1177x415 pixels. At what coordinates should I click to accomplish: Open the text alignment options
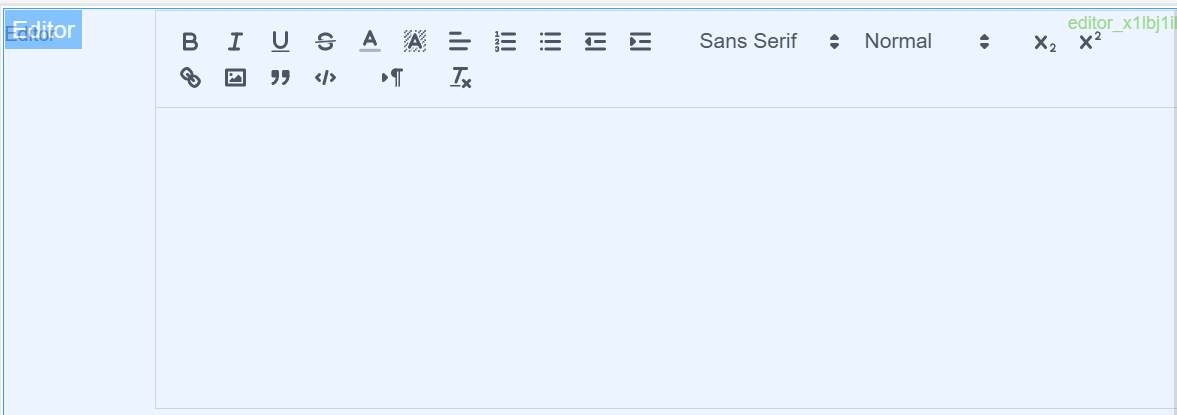459,42
